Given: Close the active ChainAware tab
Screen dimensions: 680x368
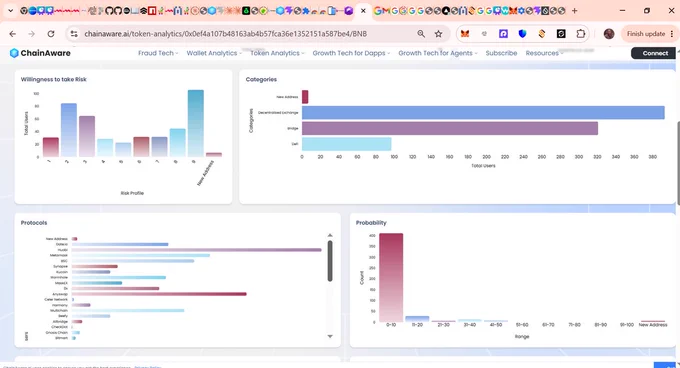Looking at the screenshot, I should (363, 11).
